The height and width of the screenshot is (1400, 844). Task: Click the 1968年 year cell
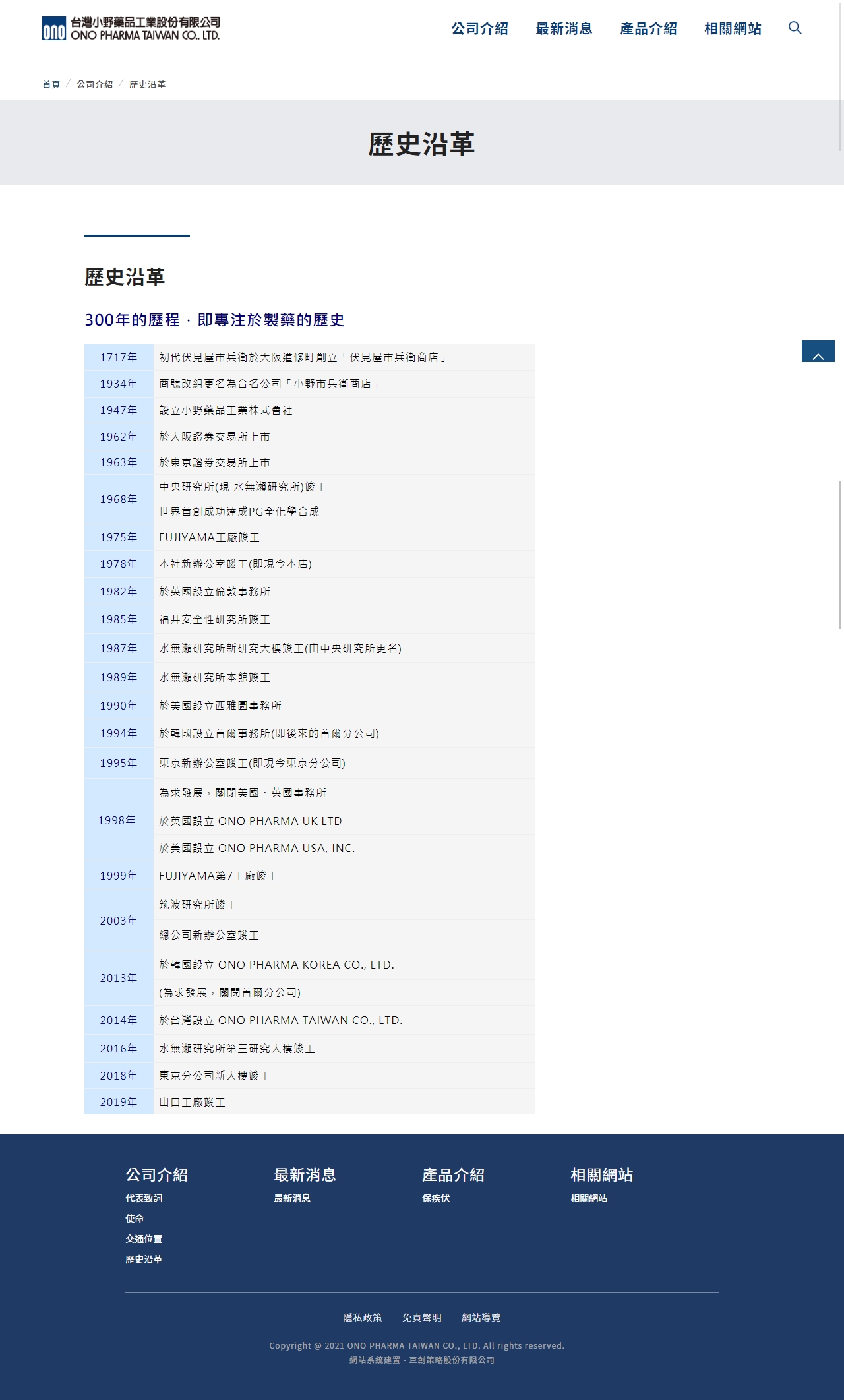tap(119, 499)
